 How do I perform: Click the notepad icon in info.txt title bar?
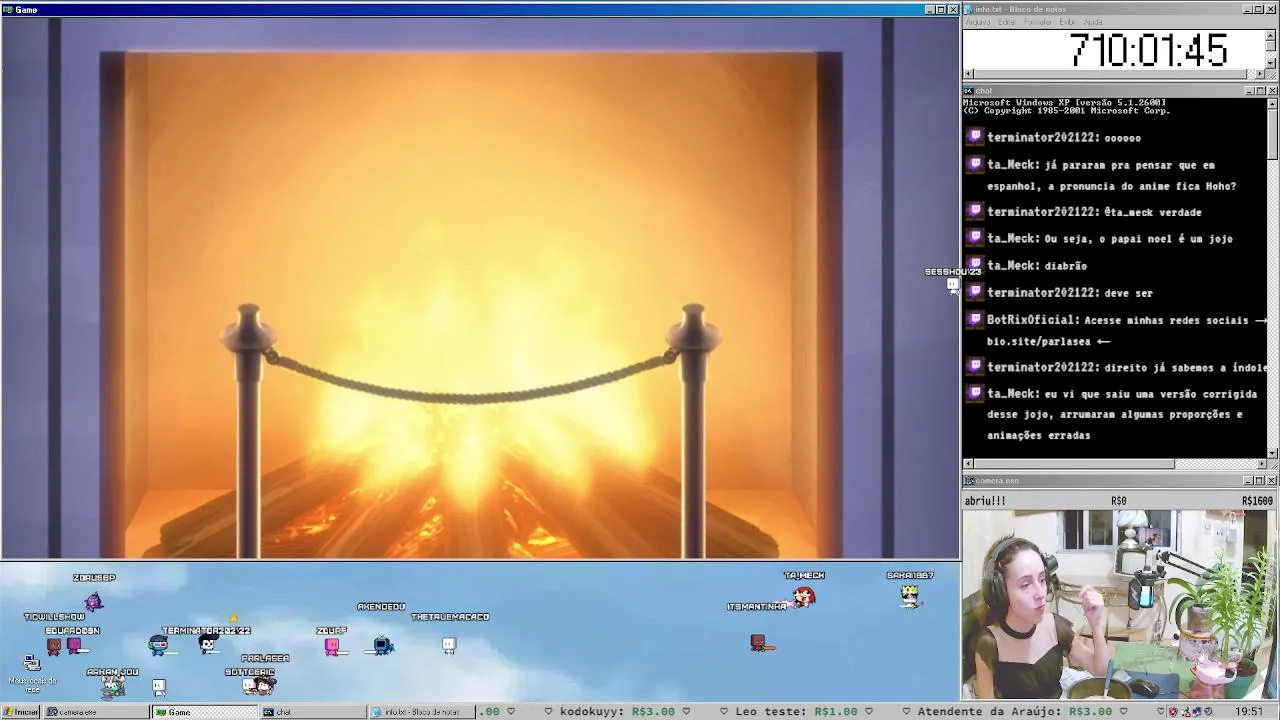(968, 9)
